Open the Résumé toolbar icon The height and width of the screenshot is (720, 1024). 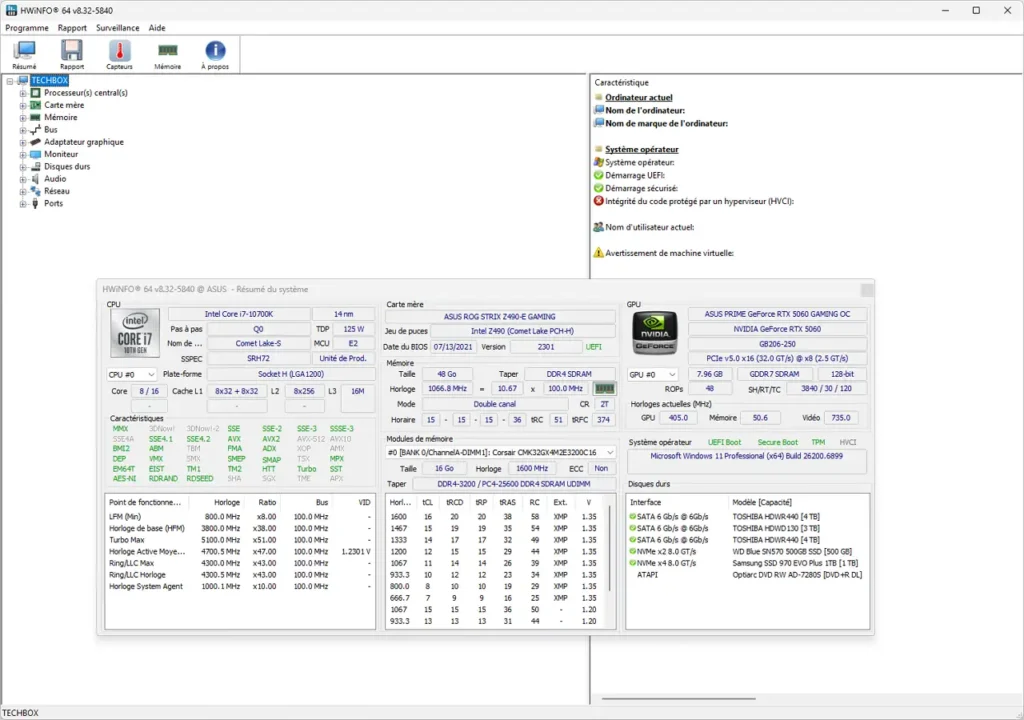pyautogui.click(x=24, y=54)
